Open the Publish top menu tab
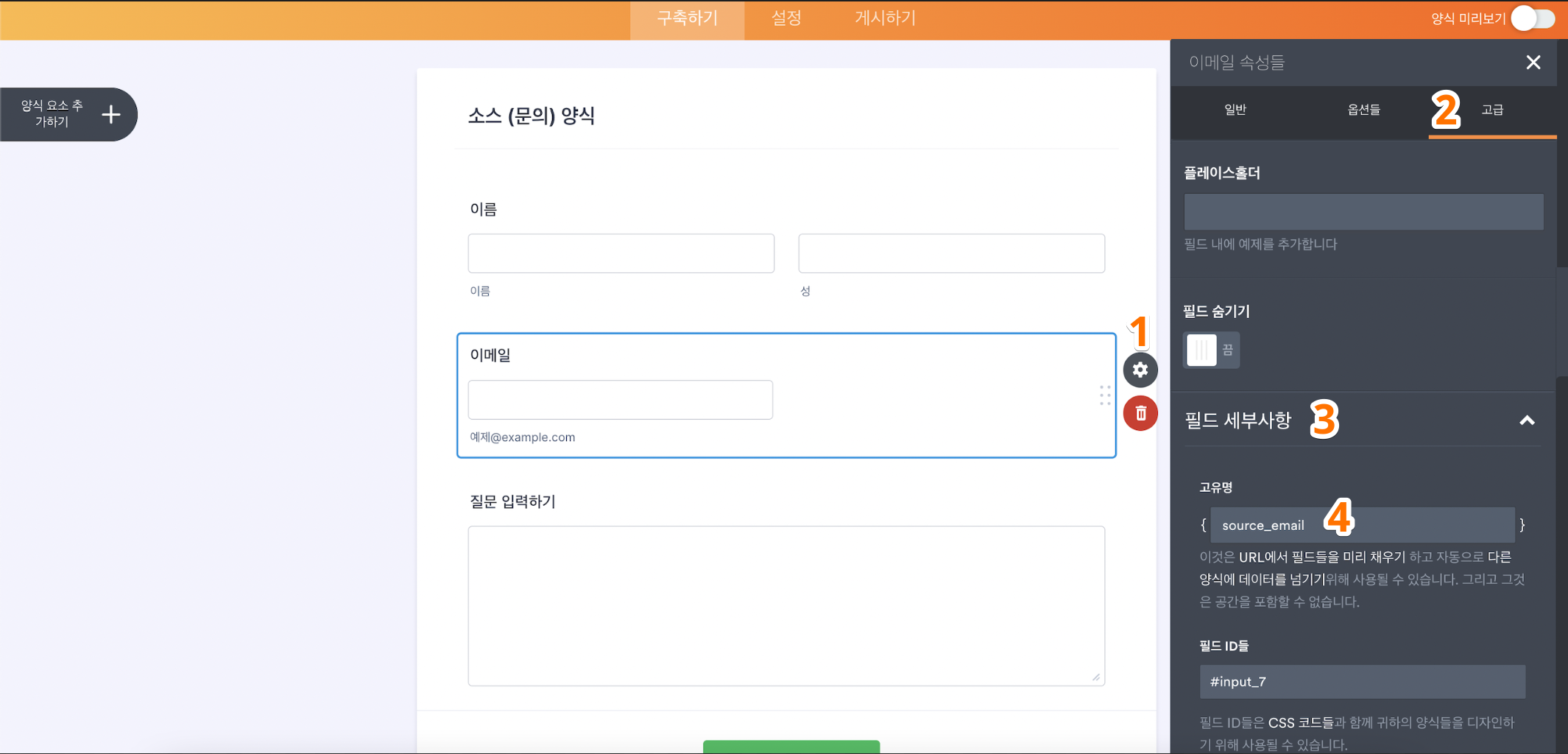 click(885, 18)
